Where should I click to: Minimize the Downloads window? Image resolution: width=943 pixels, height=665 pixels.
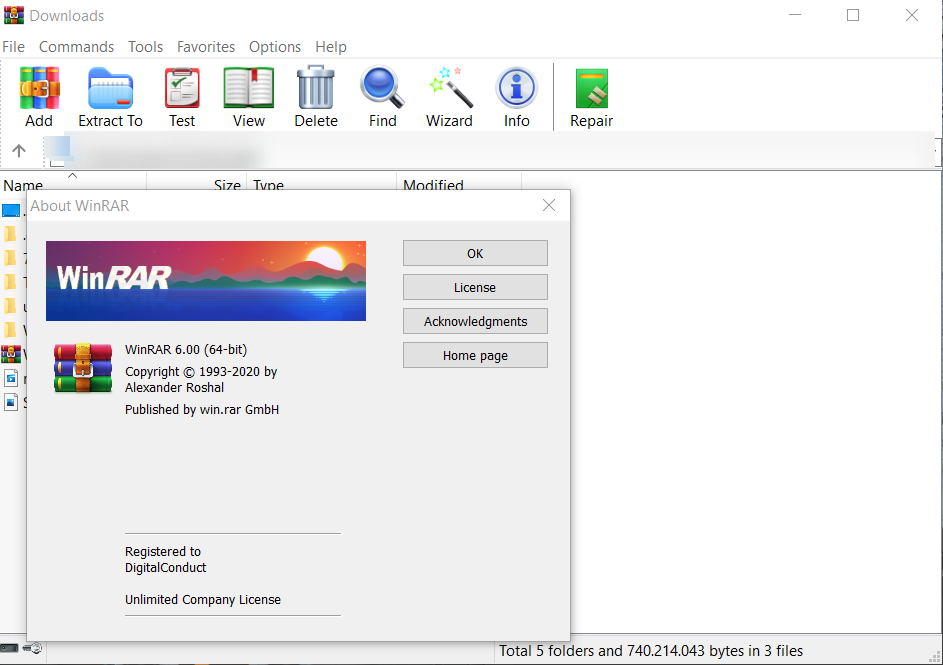click(x=795, y=15)
